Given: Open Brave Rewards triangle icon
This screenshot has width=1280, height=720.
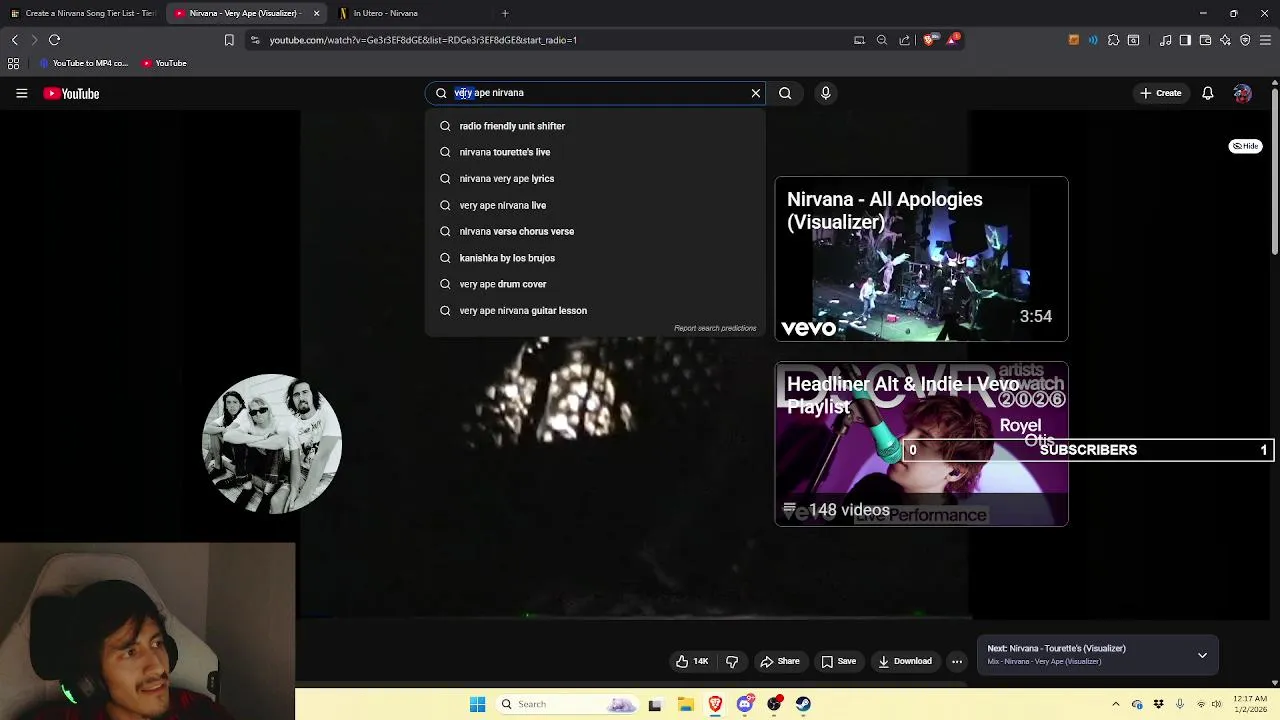Looking at the screenshot, I should click(x=953, y=40).
